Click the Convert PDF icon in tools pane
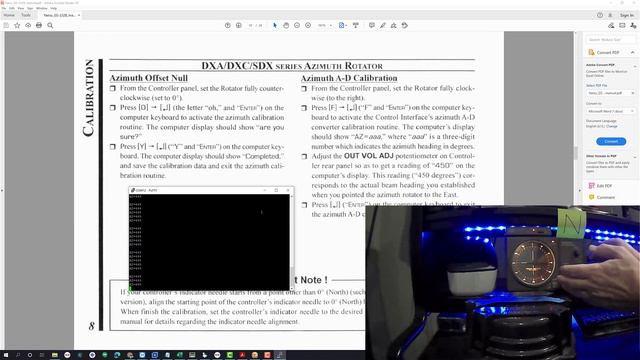 (591, 53)
